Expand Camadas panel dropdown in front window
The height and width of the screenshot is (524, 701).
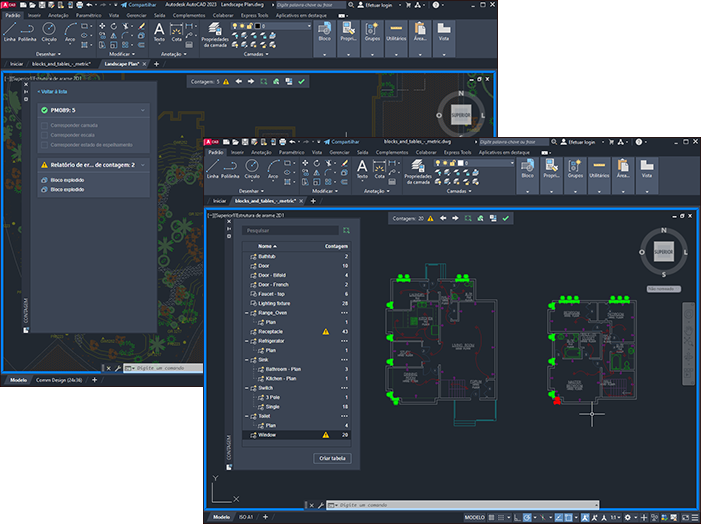[459, 191]
